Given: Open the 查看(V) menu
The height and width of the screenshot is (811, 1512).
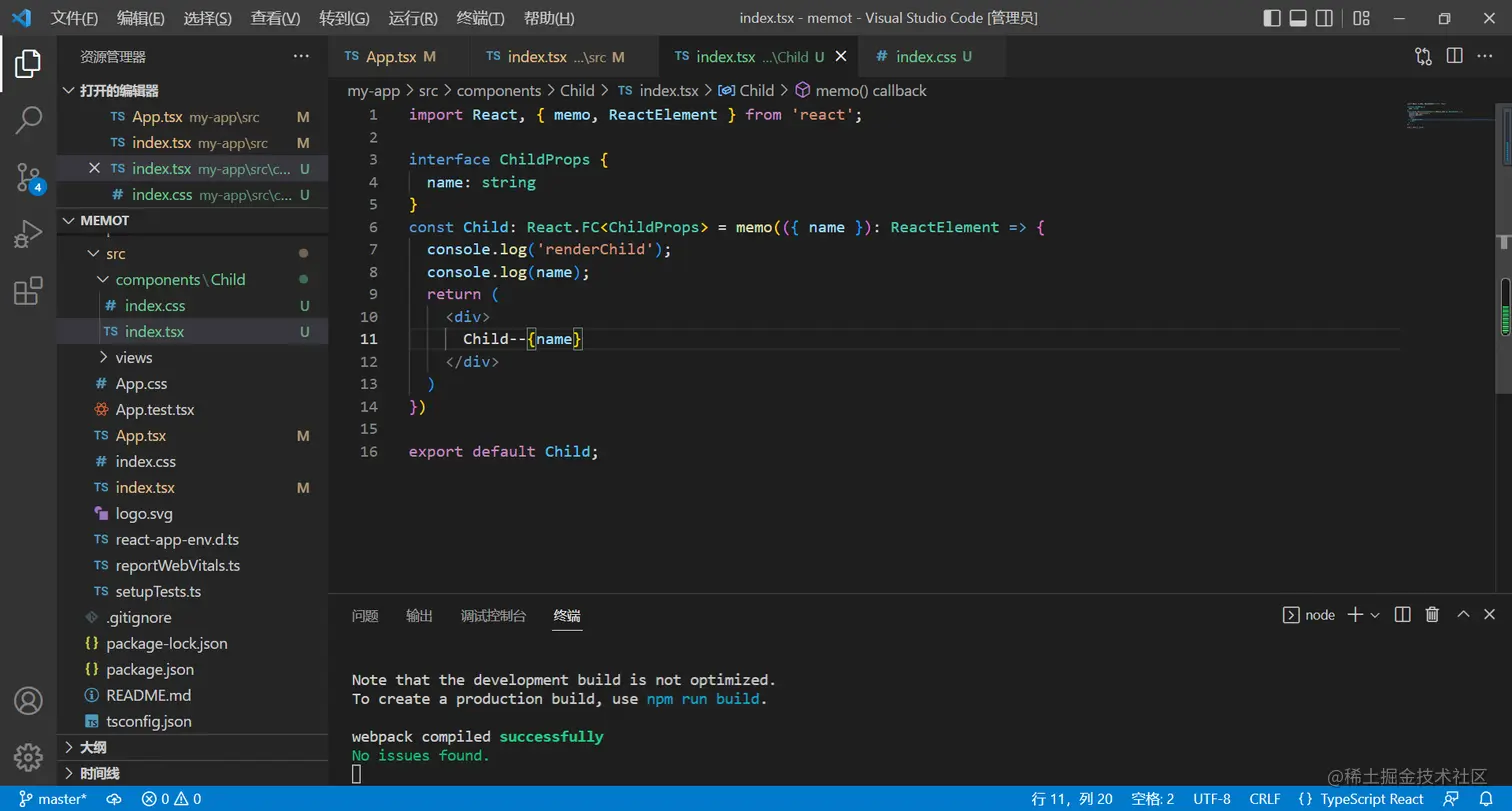Looking at the screenshot, I should (275, 18).
